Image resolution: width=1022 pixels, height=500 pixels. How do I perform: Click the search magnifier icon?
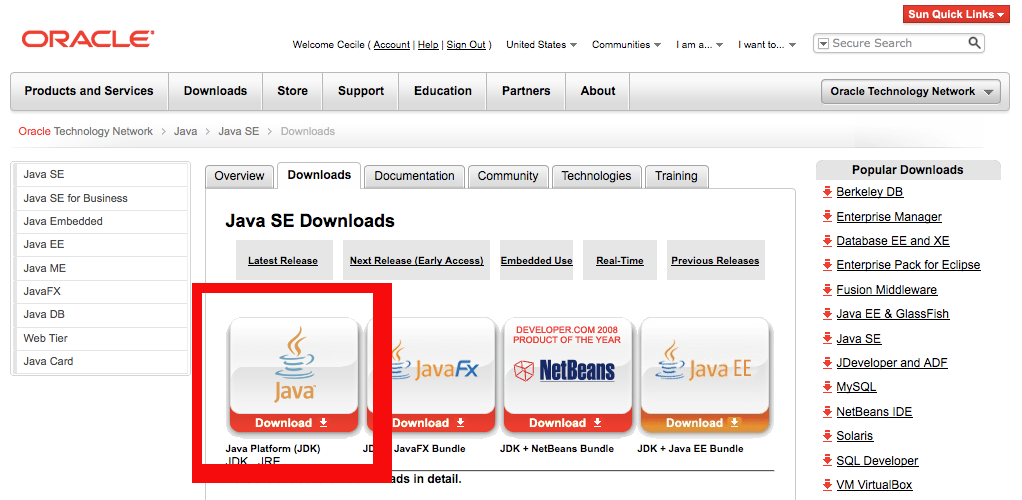point(974,43)
